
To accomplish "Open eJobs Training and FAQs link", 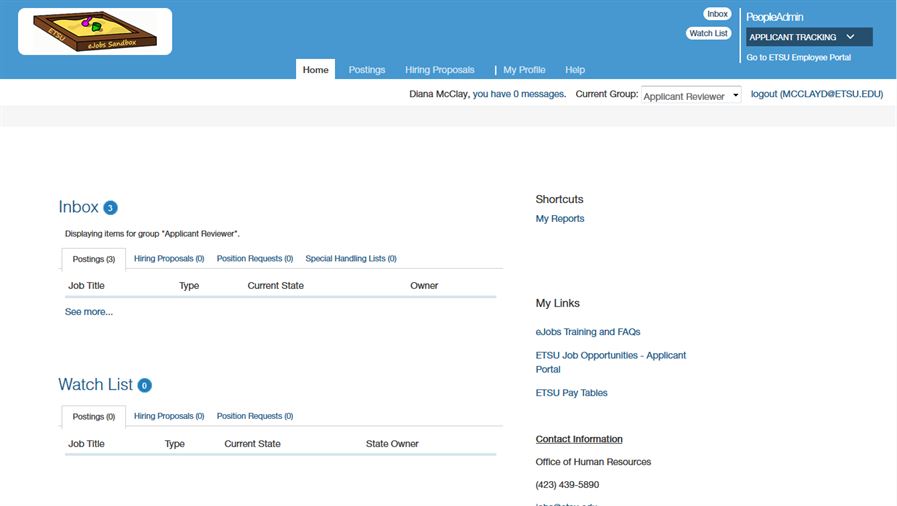I will point(588,332).
